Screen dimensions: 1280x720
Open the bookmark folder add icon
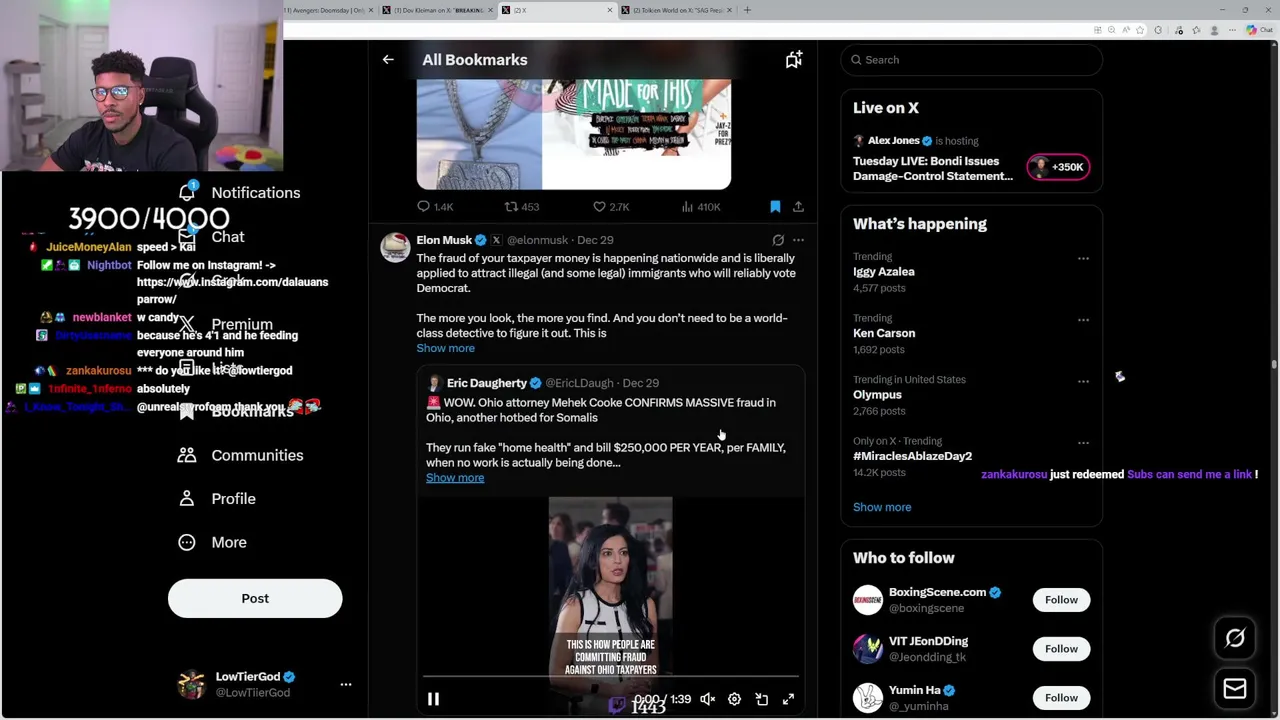coord(793,60)
